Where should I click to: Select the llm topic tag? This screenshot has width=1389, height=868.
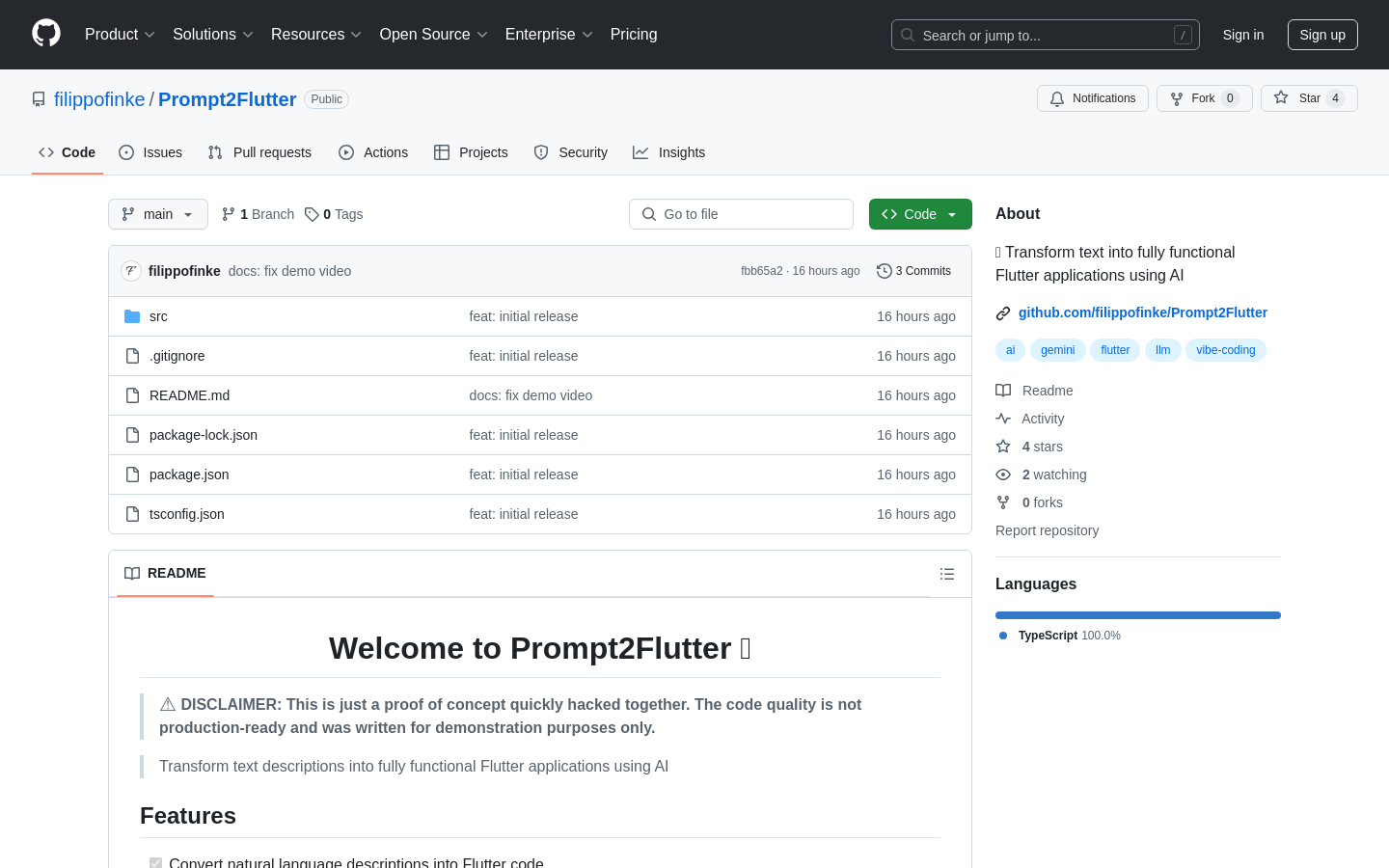(1163, 350)
